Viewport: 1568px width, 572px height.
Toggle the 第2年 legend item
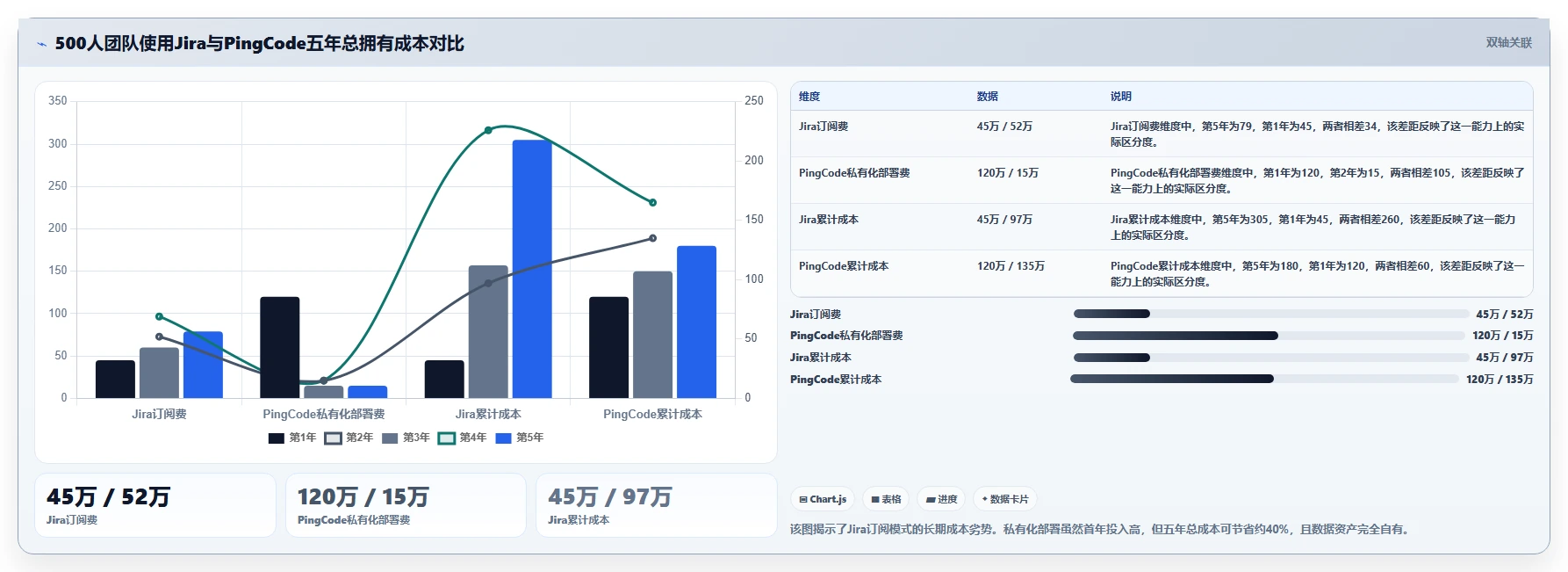pyautogui.click(x=349, y=438)
